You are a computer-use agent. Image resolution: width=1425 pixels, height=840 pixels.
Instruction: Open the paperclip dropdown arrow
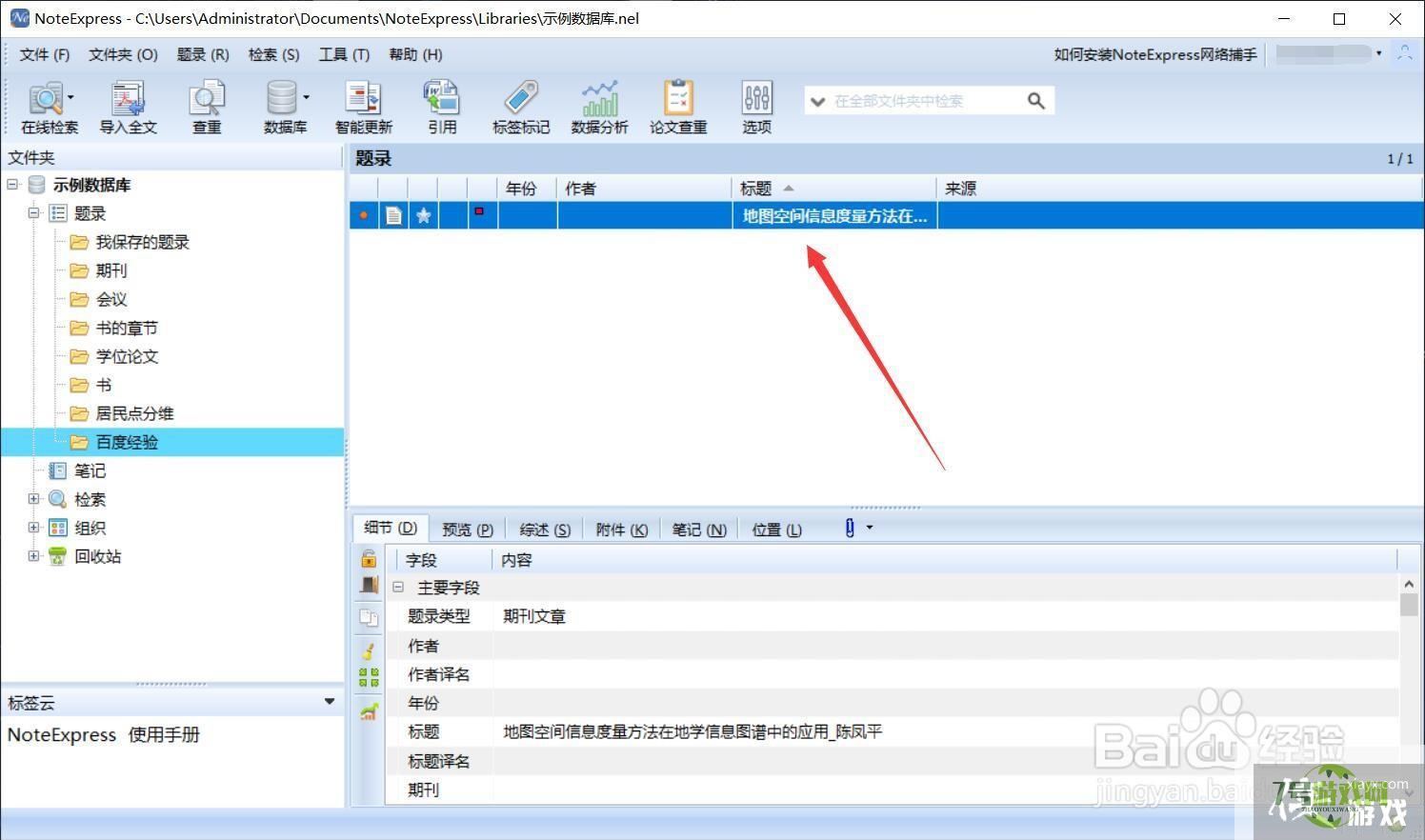click(x=869, y=528)
